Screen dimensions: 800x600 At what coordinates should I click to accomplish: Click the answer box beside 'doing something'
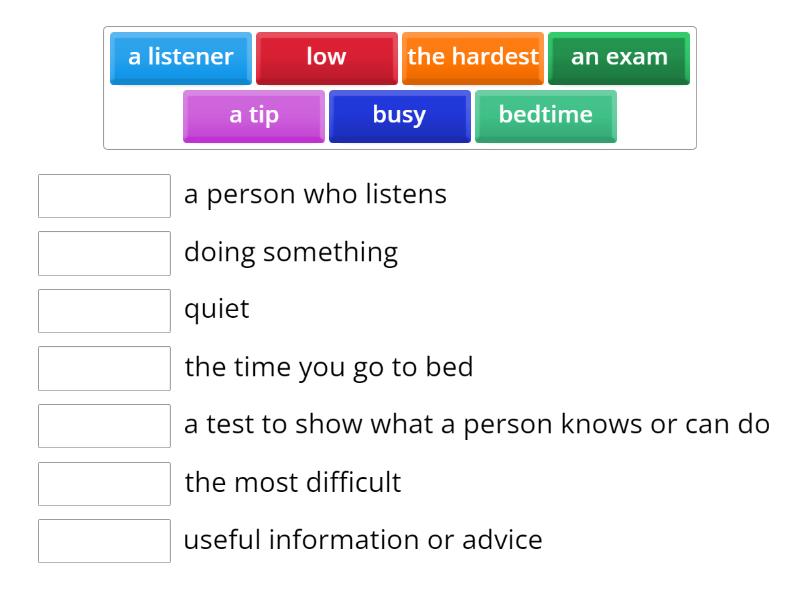point(104,253)
